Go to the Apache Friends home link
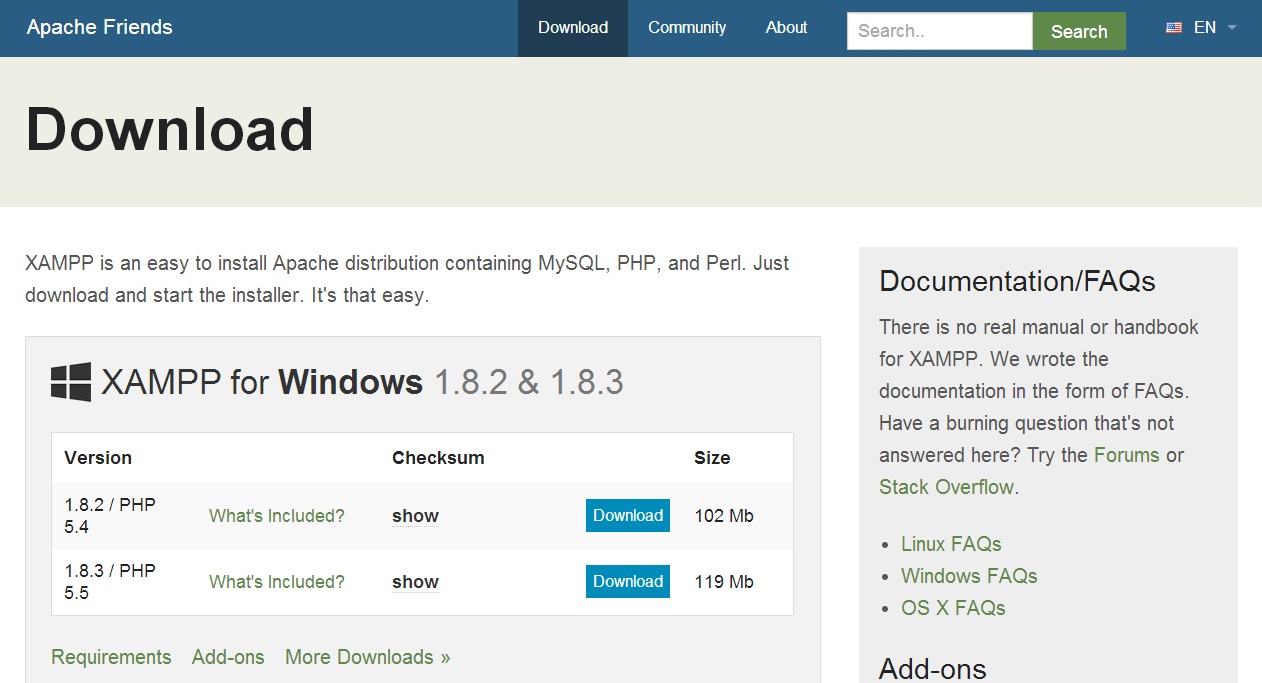The width and height of the screenshot is (1262, 683). 100,27
